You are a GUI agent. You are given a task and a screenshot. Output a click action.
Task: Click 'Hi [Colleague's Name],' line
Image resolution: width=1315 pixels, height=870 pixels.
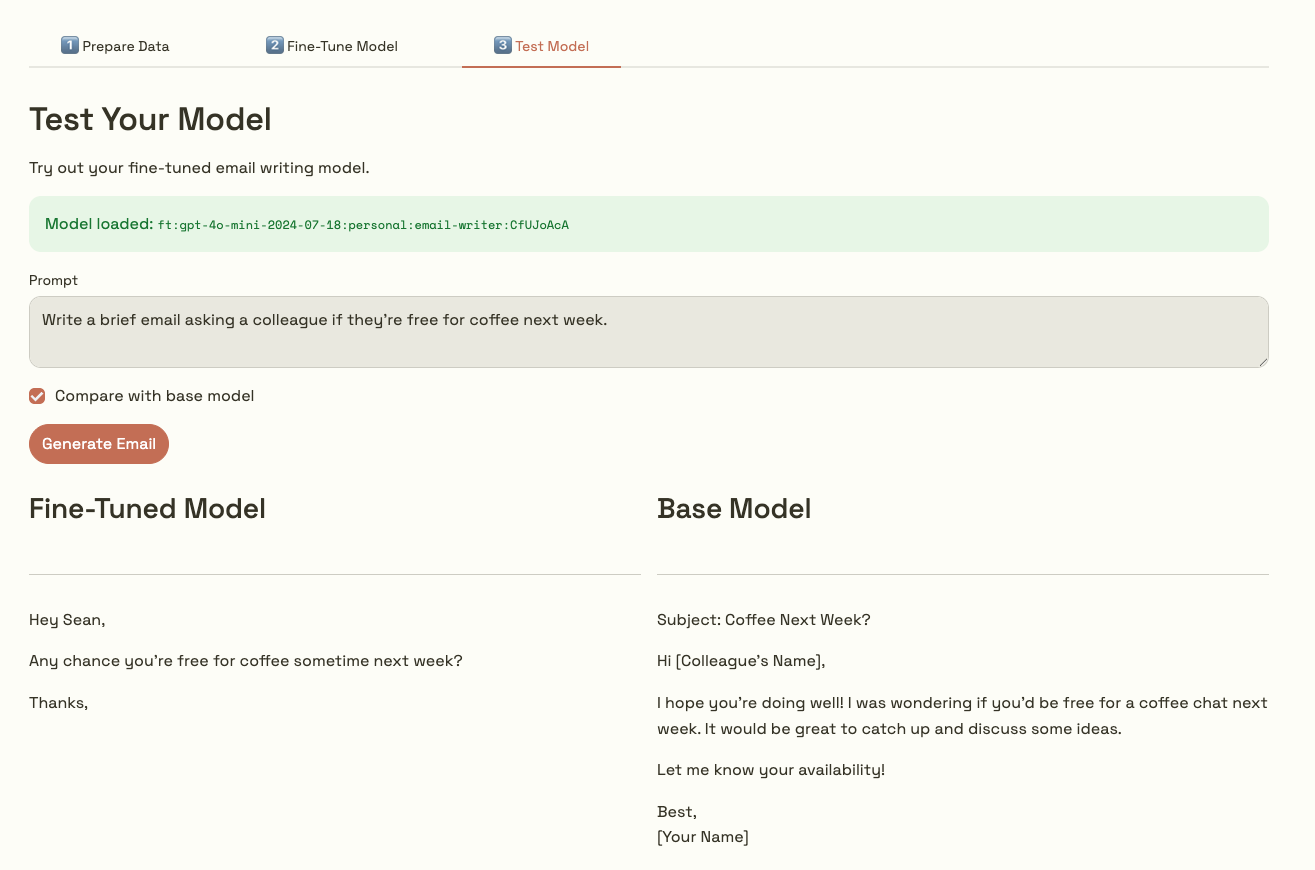741,661
